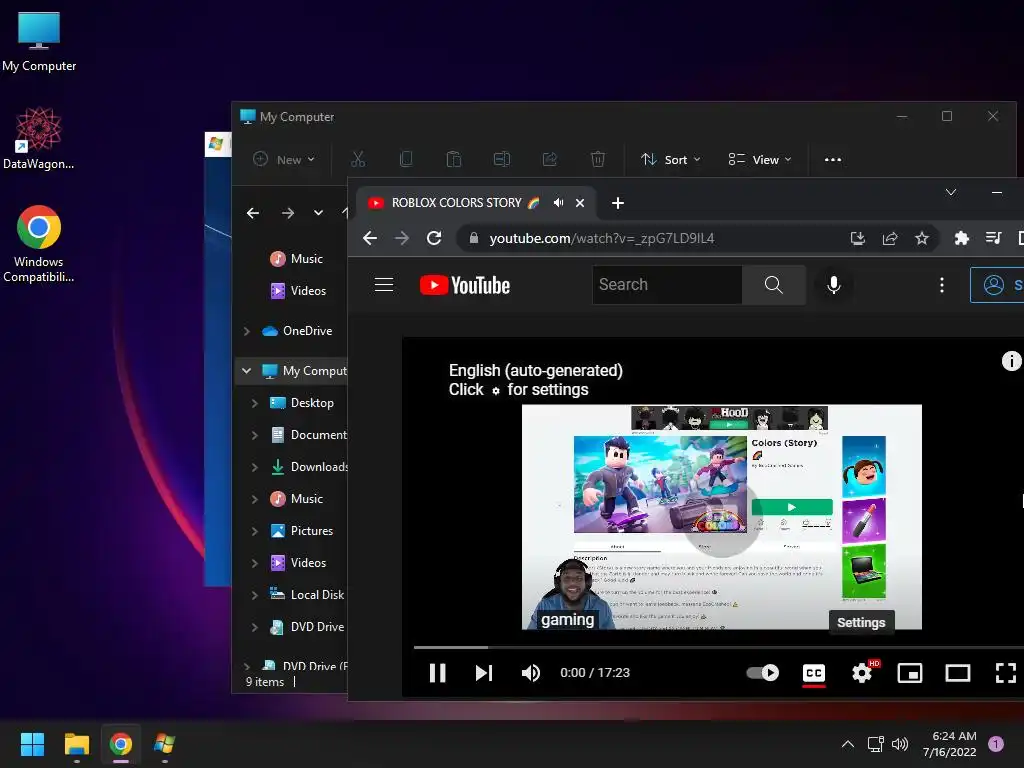1024x768 pixels.
Task: Go back in My Computer window
Action: (x=253, y=213)
